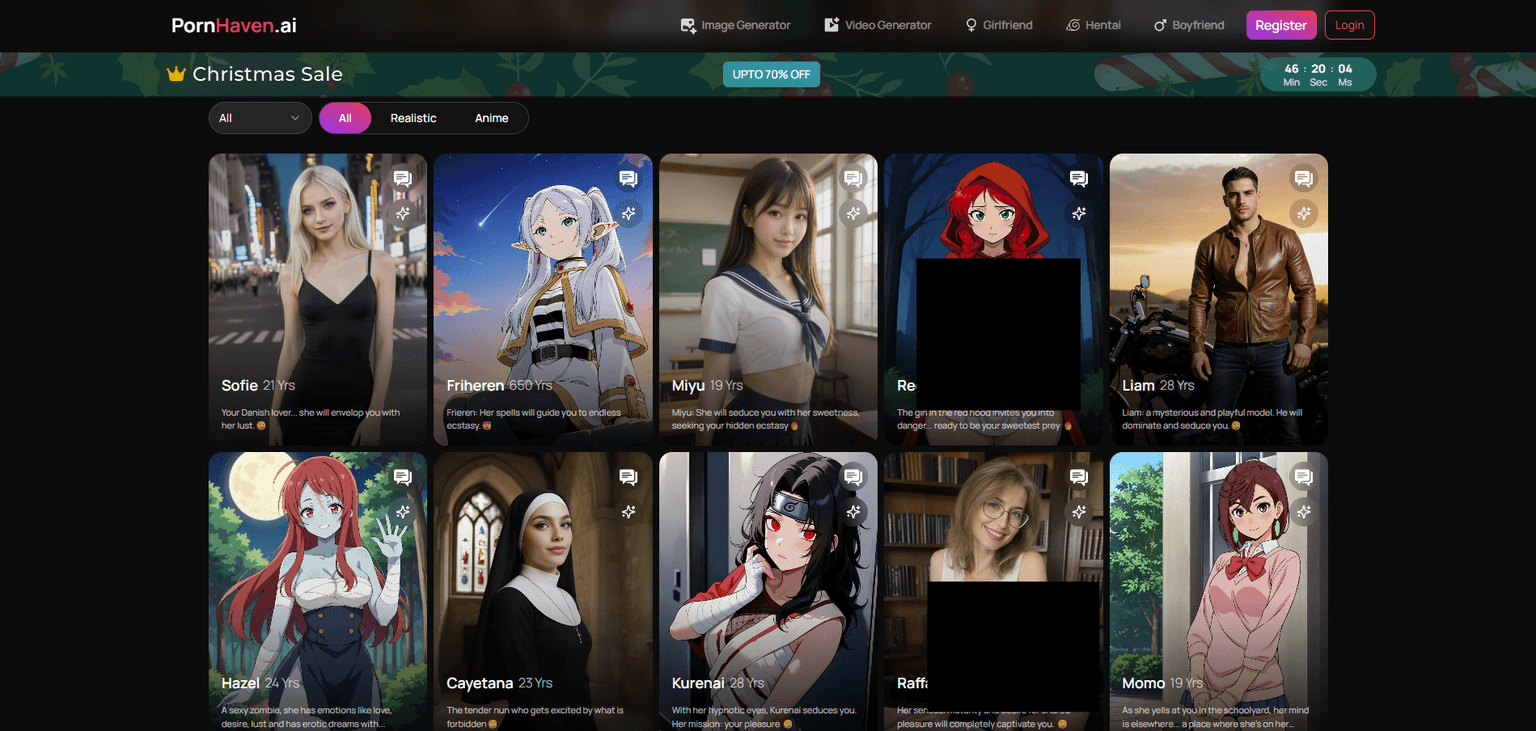The height and width of the screenshot is (731, 1536).
Task: Click the crown icon next to Christmas Sale
Action: [177, 73]
